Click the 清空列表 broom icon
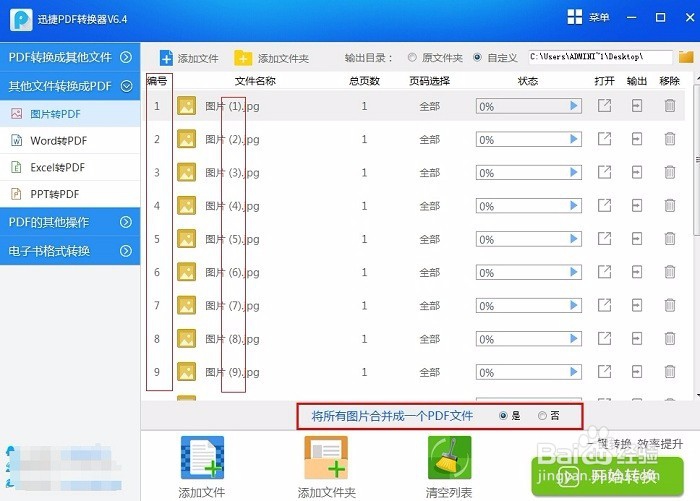Screen dimensions: 700x501 coord(449,458)
